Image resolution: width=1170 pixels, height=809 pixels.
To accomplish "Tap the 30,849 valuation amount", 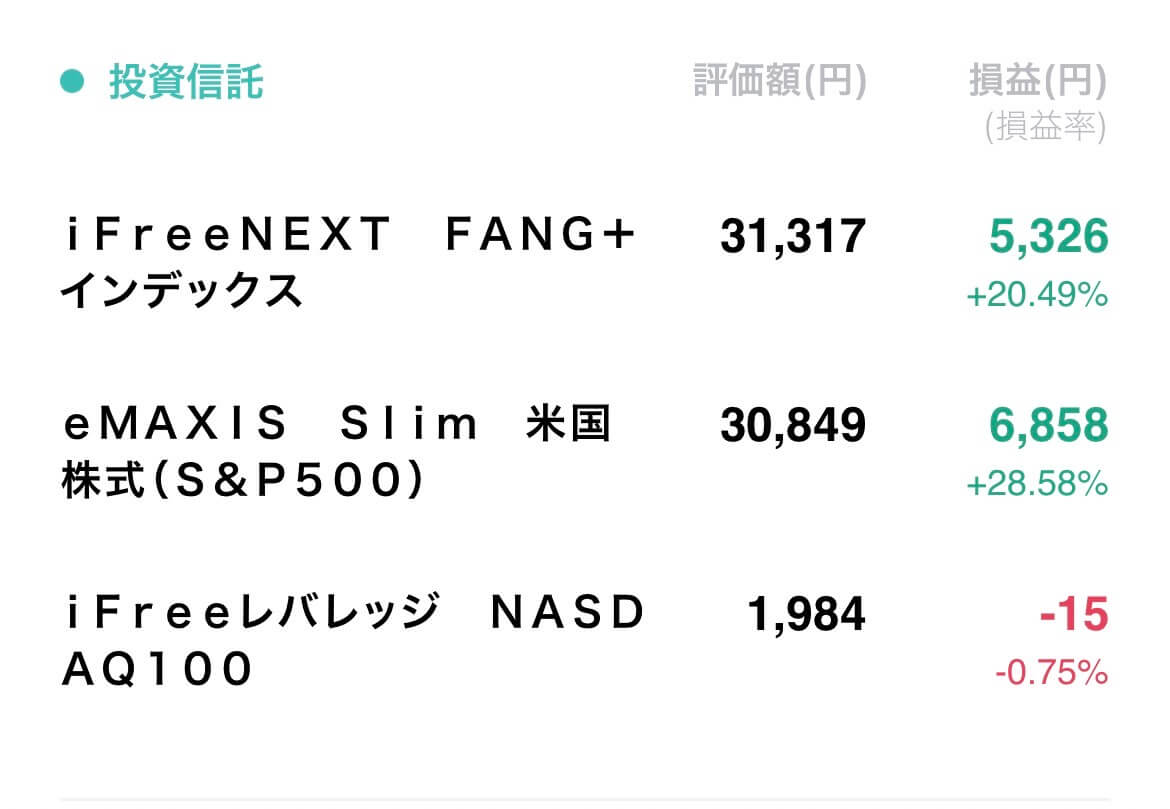I will click(x=792, y=425).
